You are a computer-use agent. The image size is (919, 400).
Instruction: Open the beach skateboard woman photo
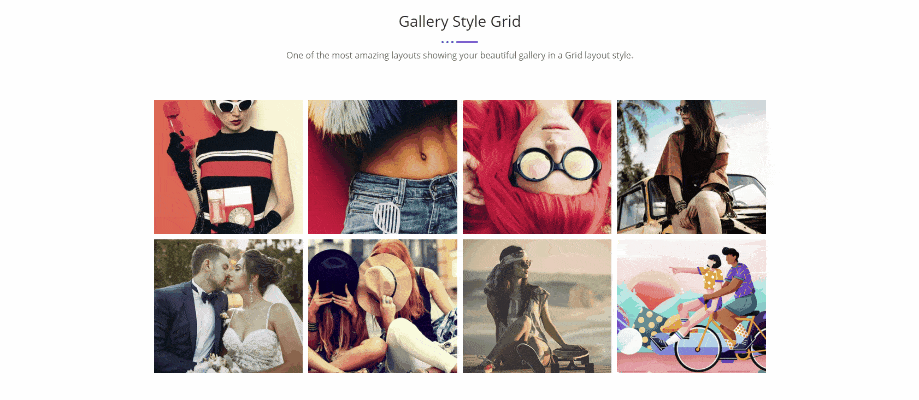coord(537,306)
